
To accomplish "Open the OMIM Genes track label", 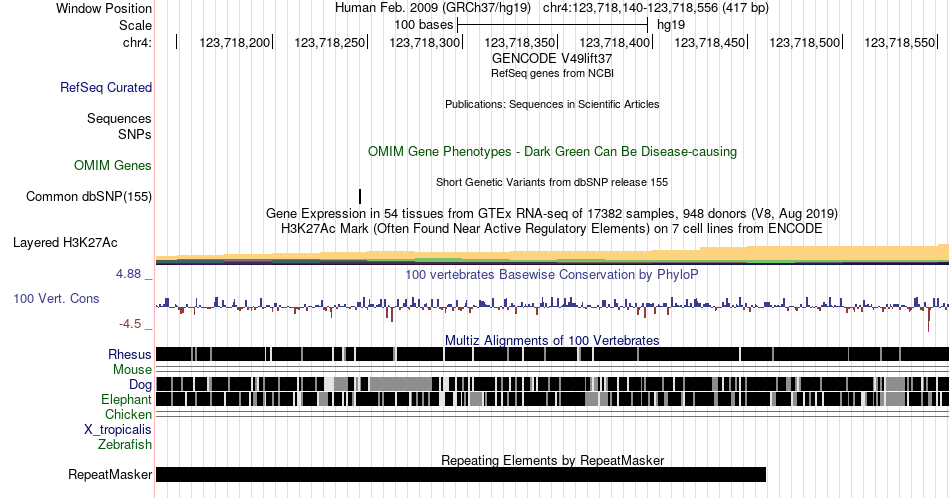I will pos(113,165).
